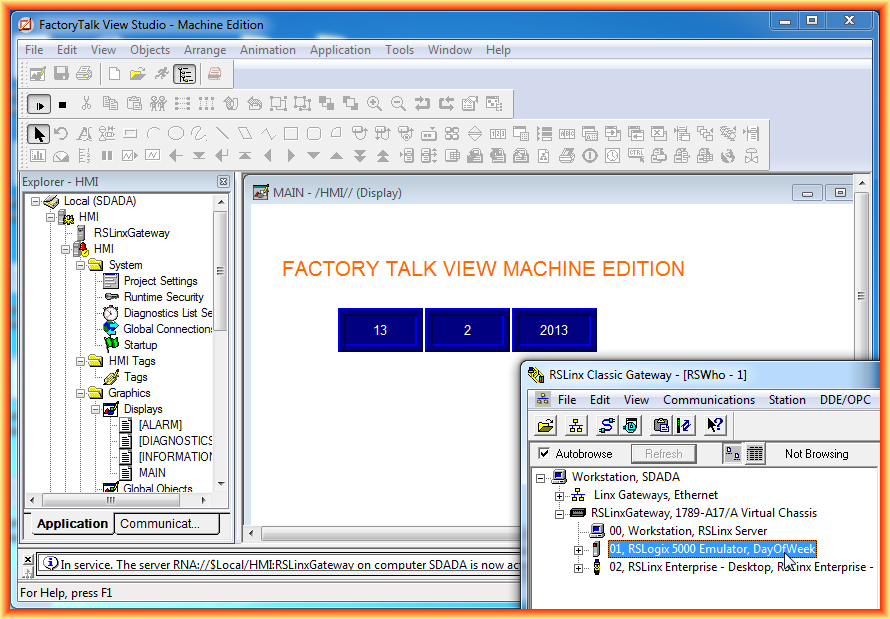Click the Test Display play icon
This screenshot has width=890, height=619.
pos(39,103)
